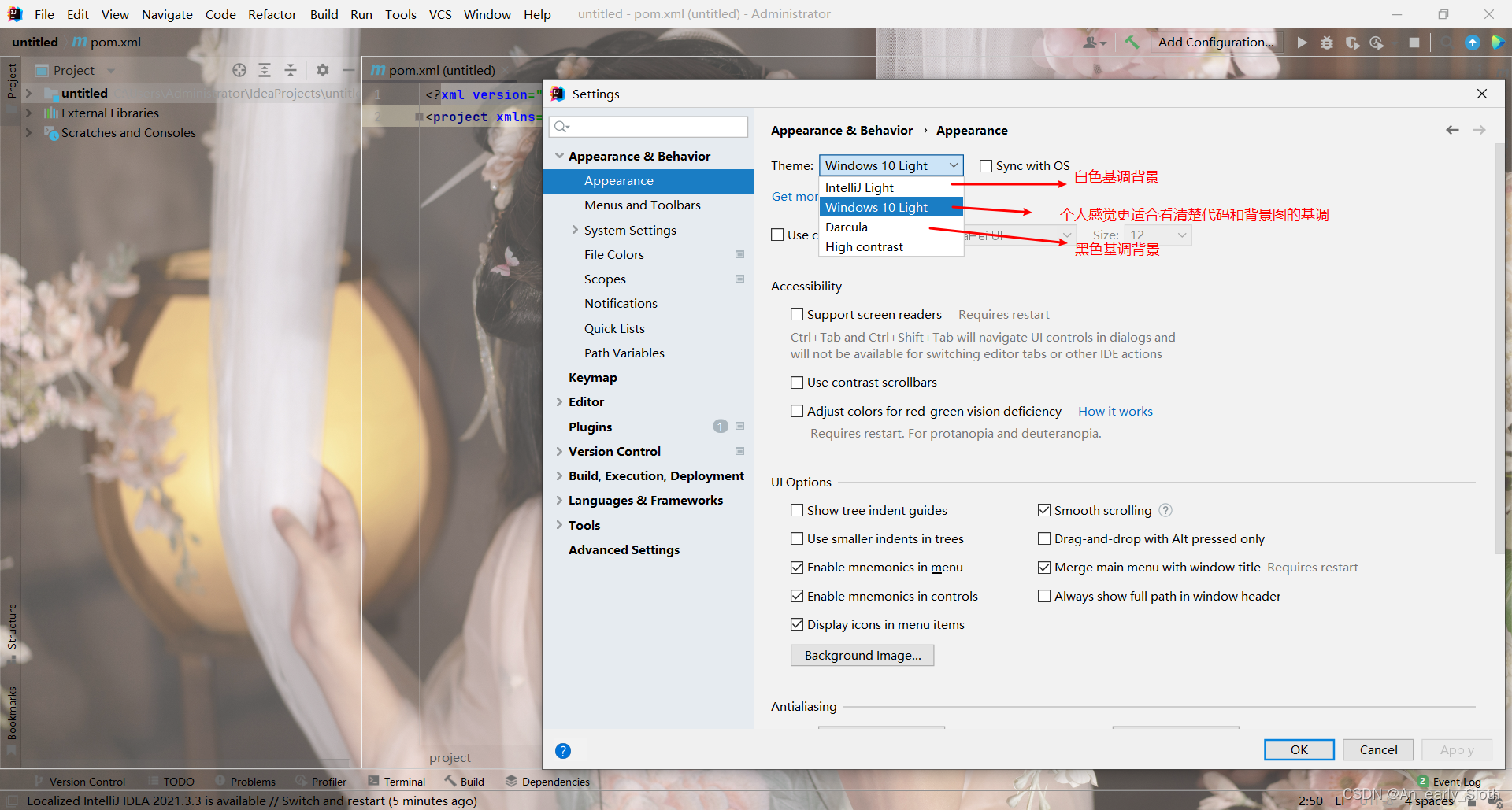Open the Dependencies tool window
The image size is (1512, 810).
point(547,782)
